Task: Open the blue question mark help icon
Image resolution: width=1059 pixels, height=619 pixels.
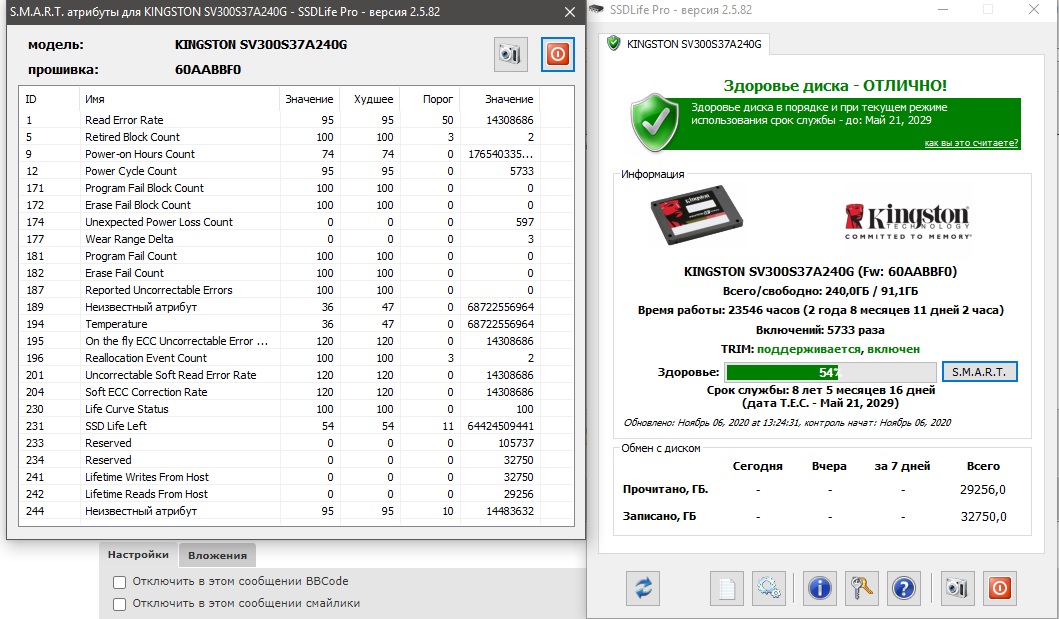Action: [x=904, y=588]
